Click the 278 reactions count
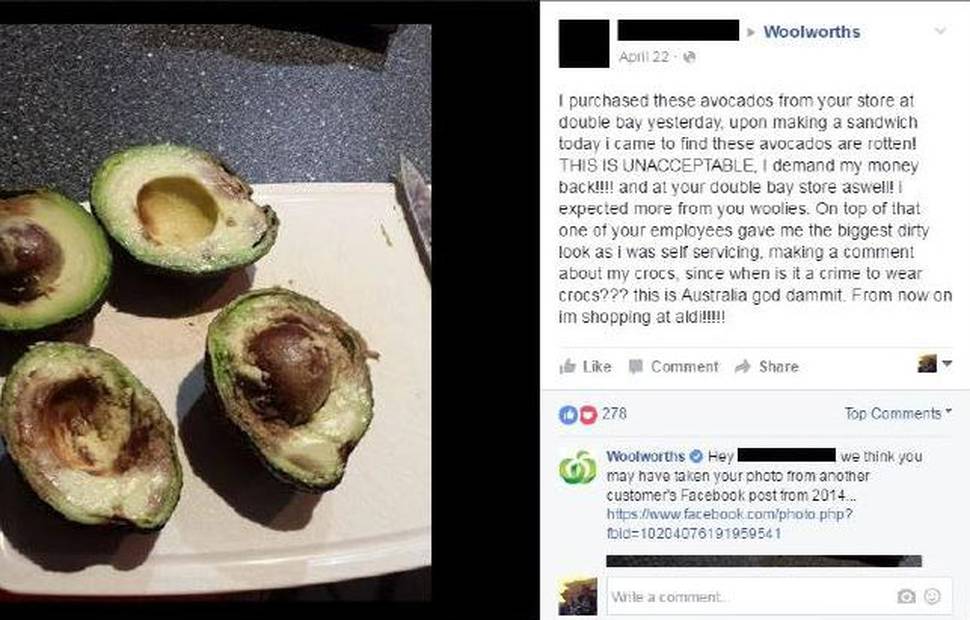The image size is (970, 620). point(614,413)
